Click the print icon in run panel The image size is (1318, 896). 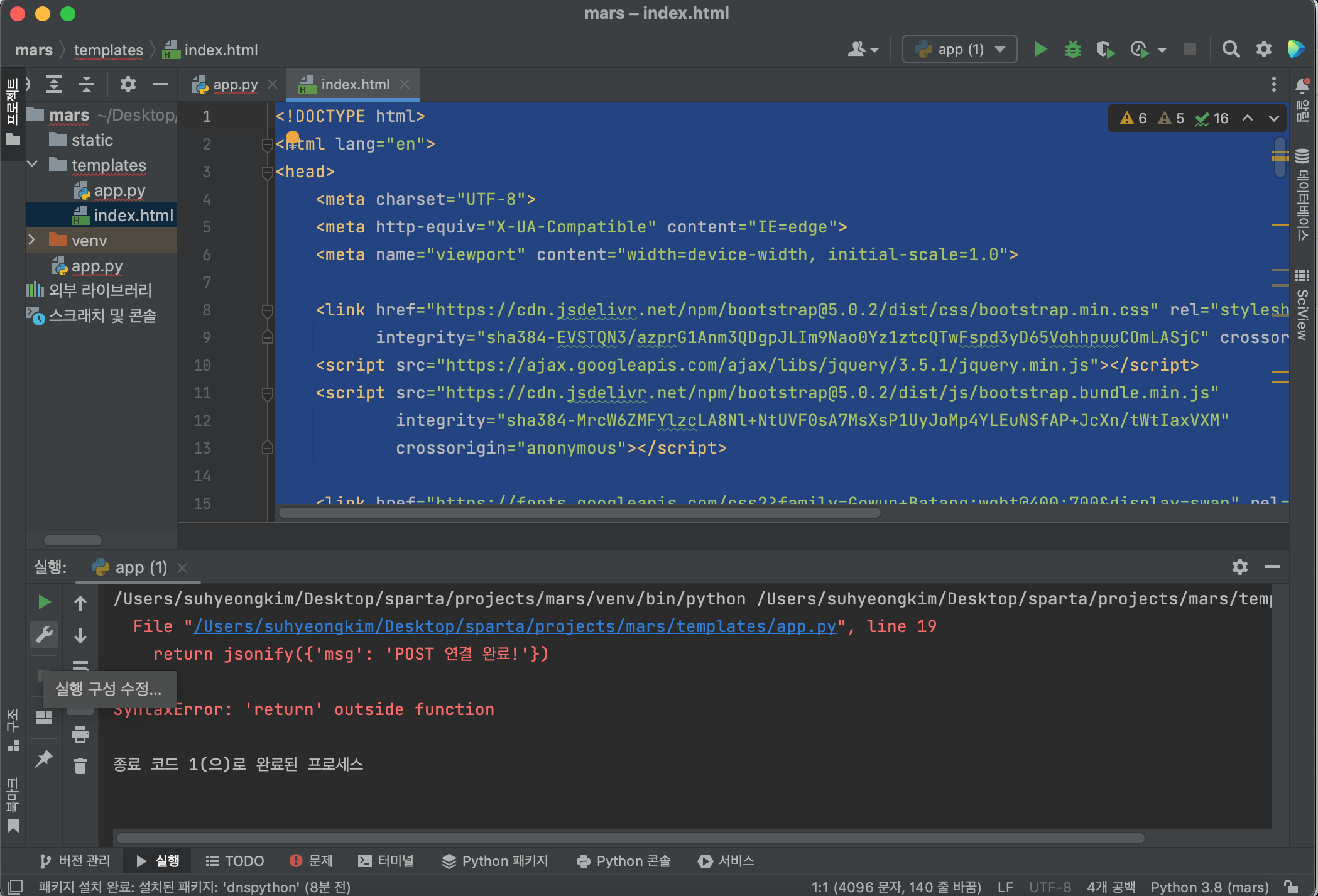point(80,734)
